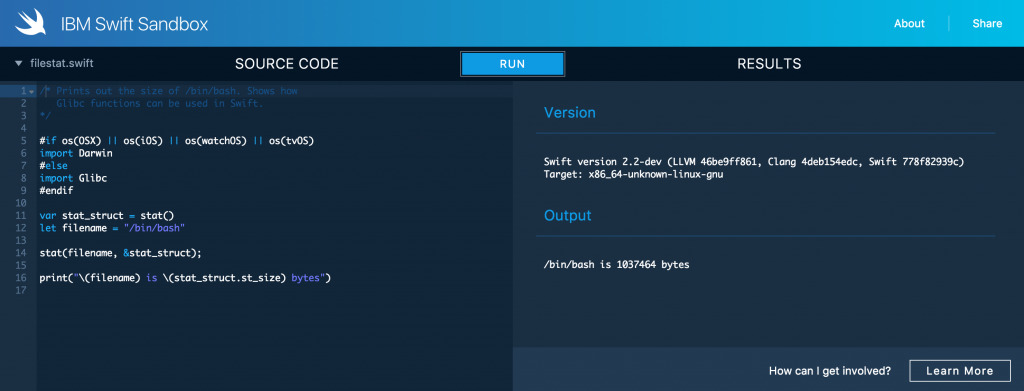Click the IBM Swift Sandbox title

click(x=135, y=24)
